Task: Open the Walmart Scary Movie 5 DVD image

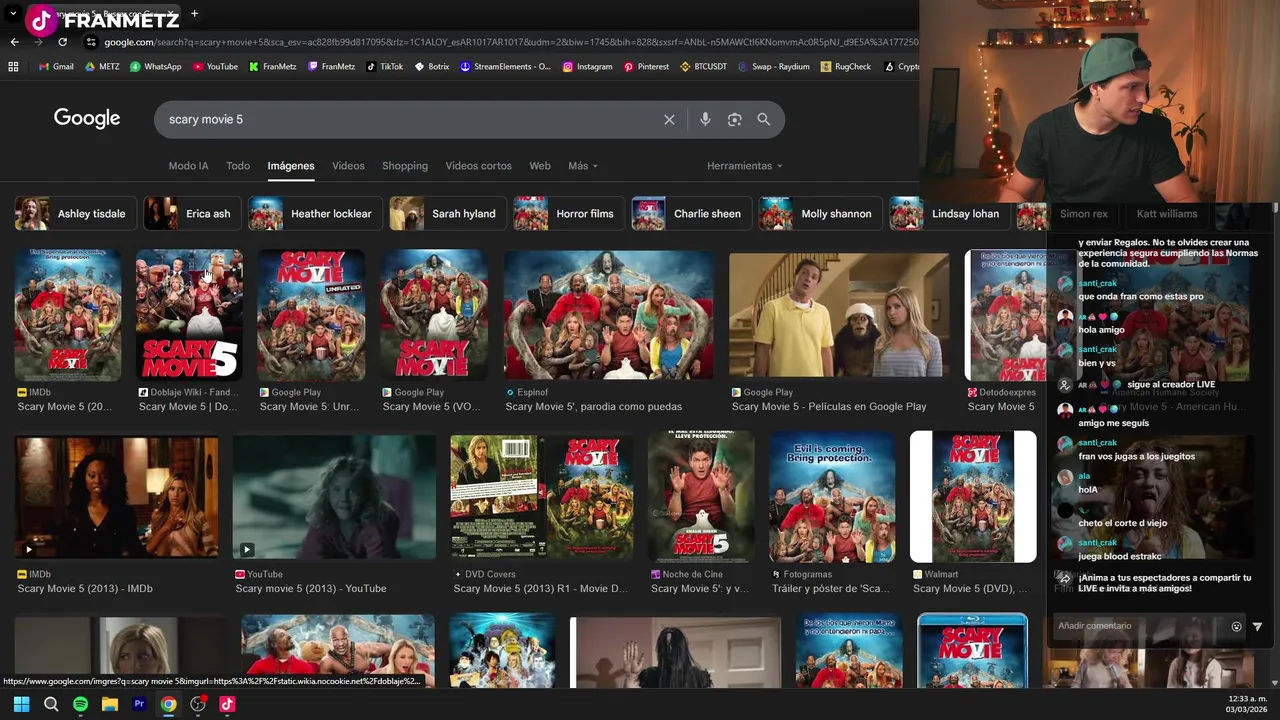Action: click(973, 497)
